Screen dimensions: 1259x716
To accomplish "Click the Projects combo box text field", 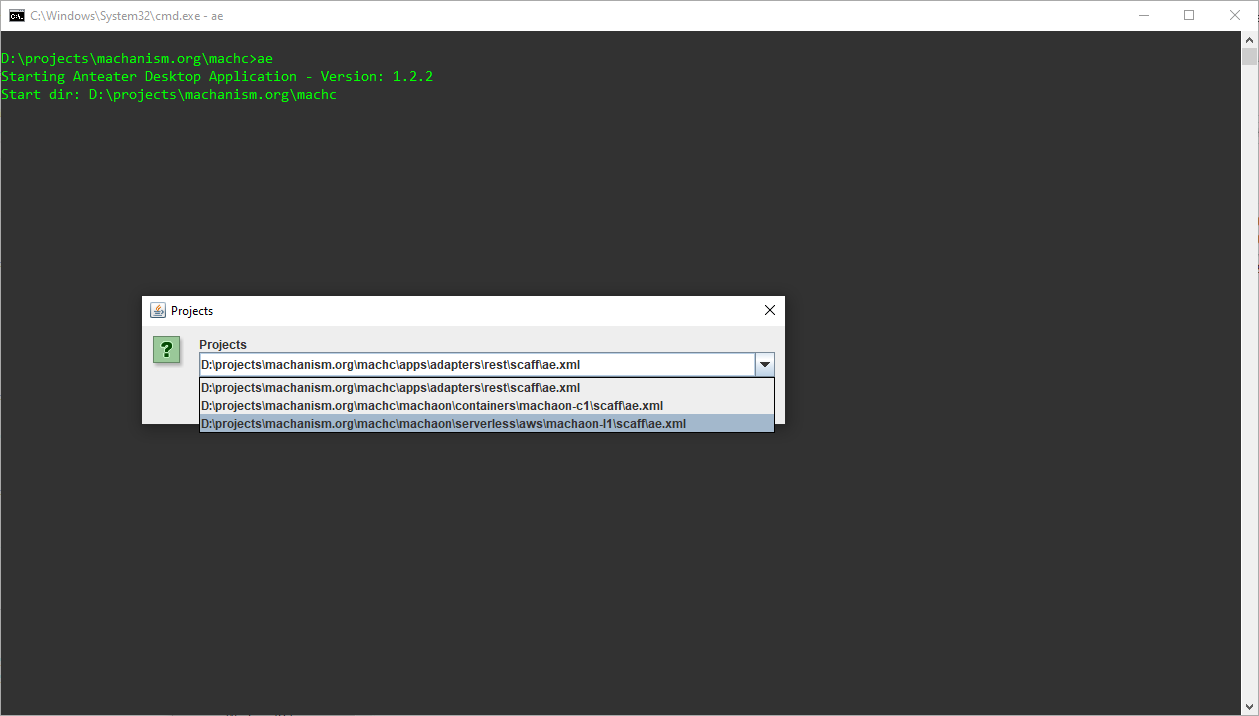I will (x=476, y=365).
